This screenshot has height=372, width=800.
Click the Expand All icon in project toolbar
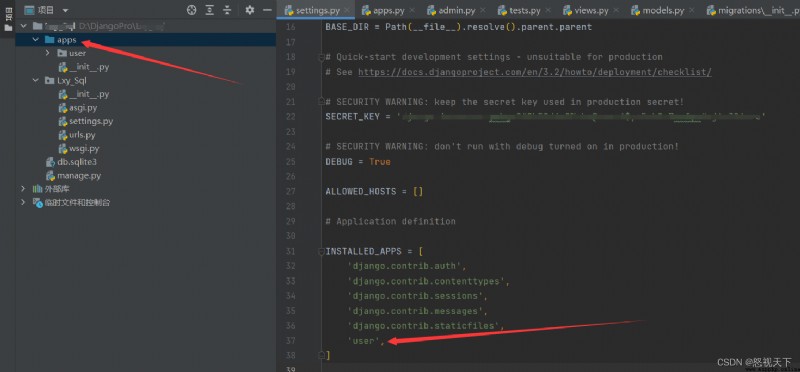(210, 10)
